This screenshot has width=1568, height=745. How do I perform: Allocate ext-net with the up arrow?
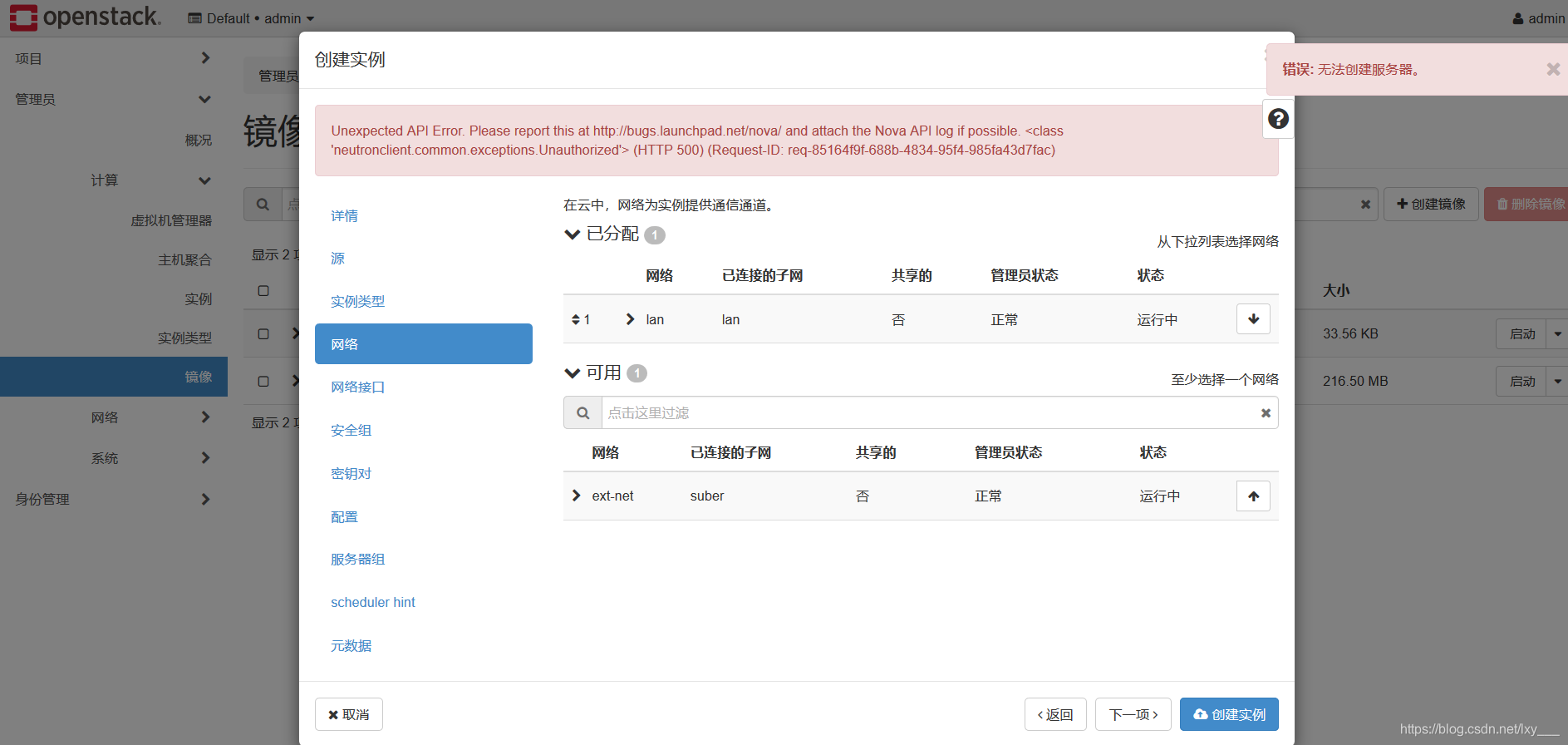(1253, 496)
